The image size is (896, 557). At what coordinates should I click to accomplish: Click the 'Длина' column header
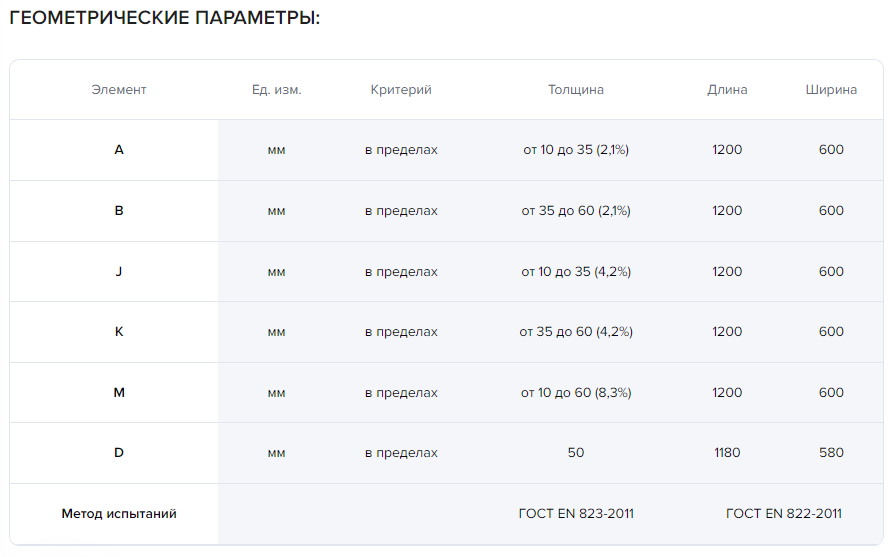click(x=727, y=90)
